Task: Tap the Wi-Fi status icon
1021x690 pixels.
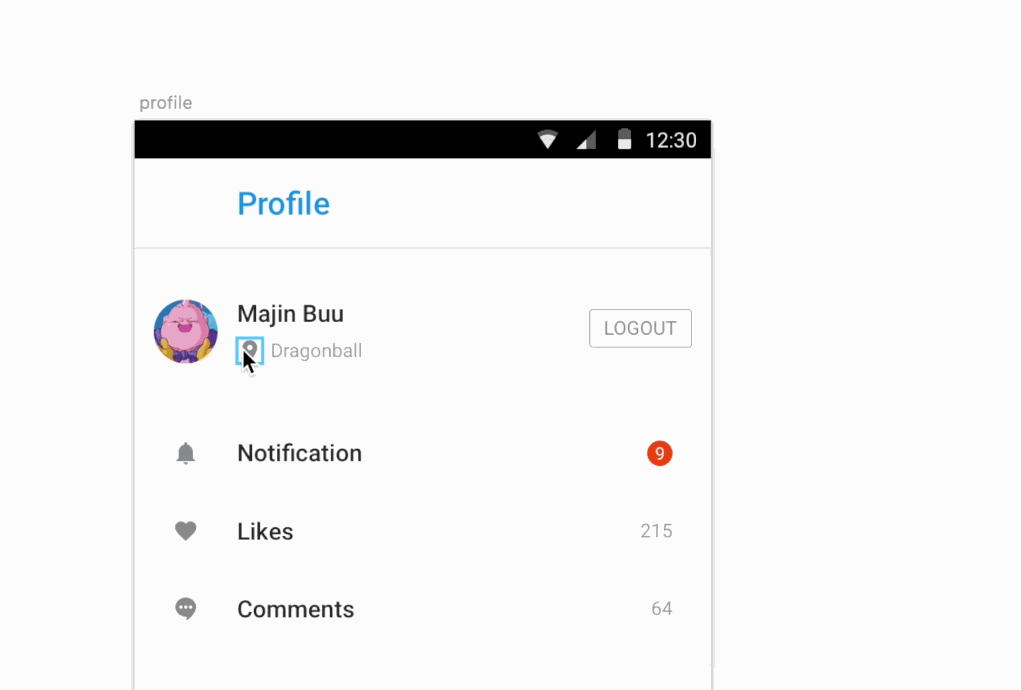Action: coord(548,140)
